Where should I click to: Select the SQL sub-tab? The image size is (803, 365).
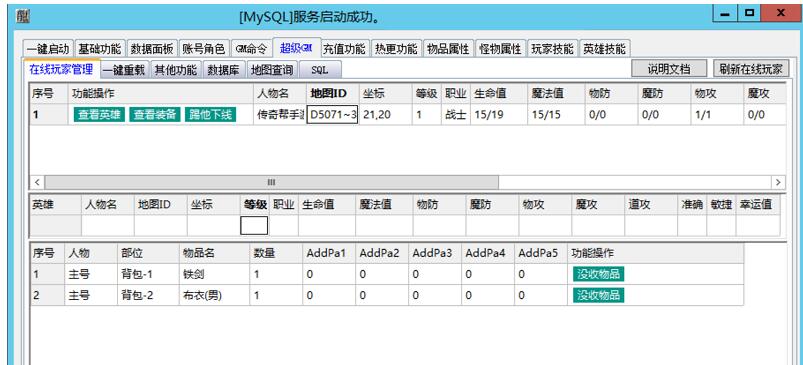click(320, 70)
